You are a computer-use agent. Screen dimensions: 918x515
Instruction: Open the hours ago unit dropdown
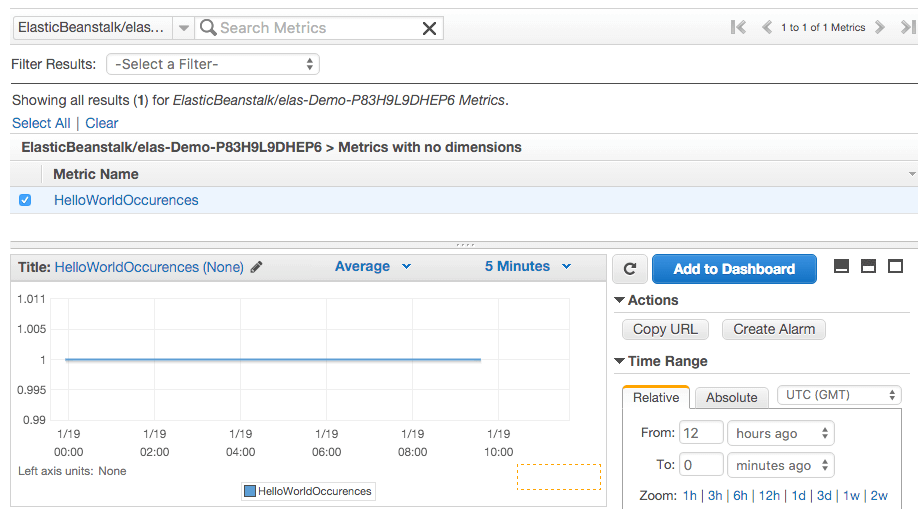point(780,433)
